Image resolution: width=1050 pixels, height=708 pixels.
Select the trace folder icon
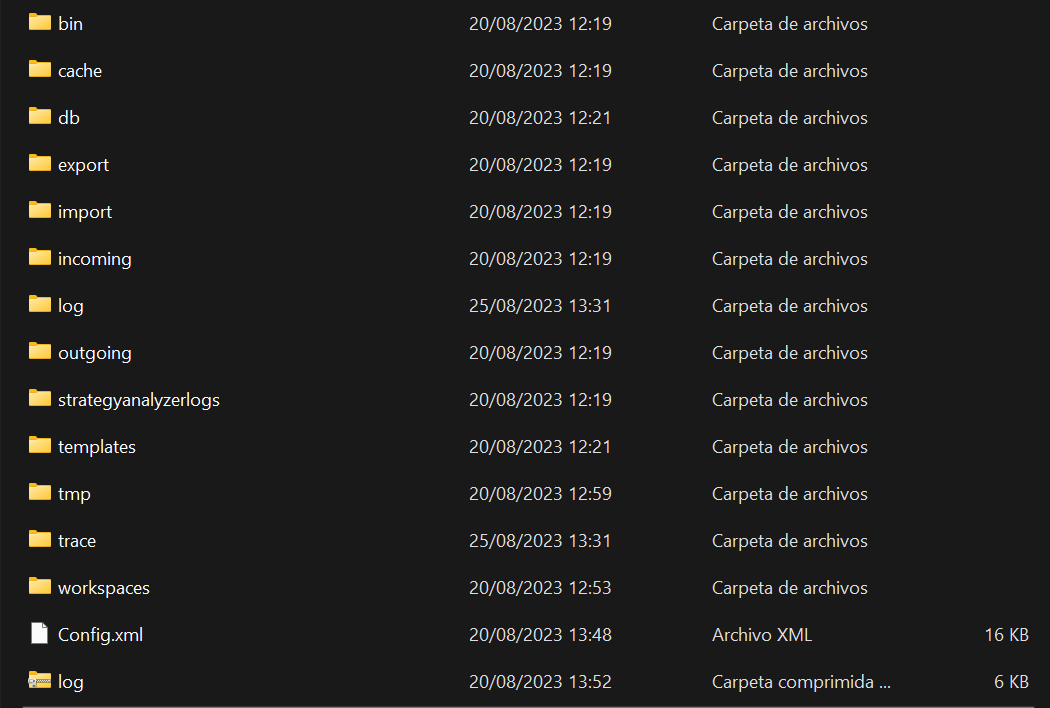point(40,540)
